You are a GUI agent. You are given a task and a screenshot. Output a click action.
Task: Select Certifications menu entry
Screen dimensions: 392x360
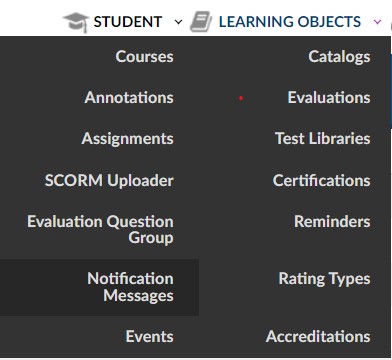(321, 180)
